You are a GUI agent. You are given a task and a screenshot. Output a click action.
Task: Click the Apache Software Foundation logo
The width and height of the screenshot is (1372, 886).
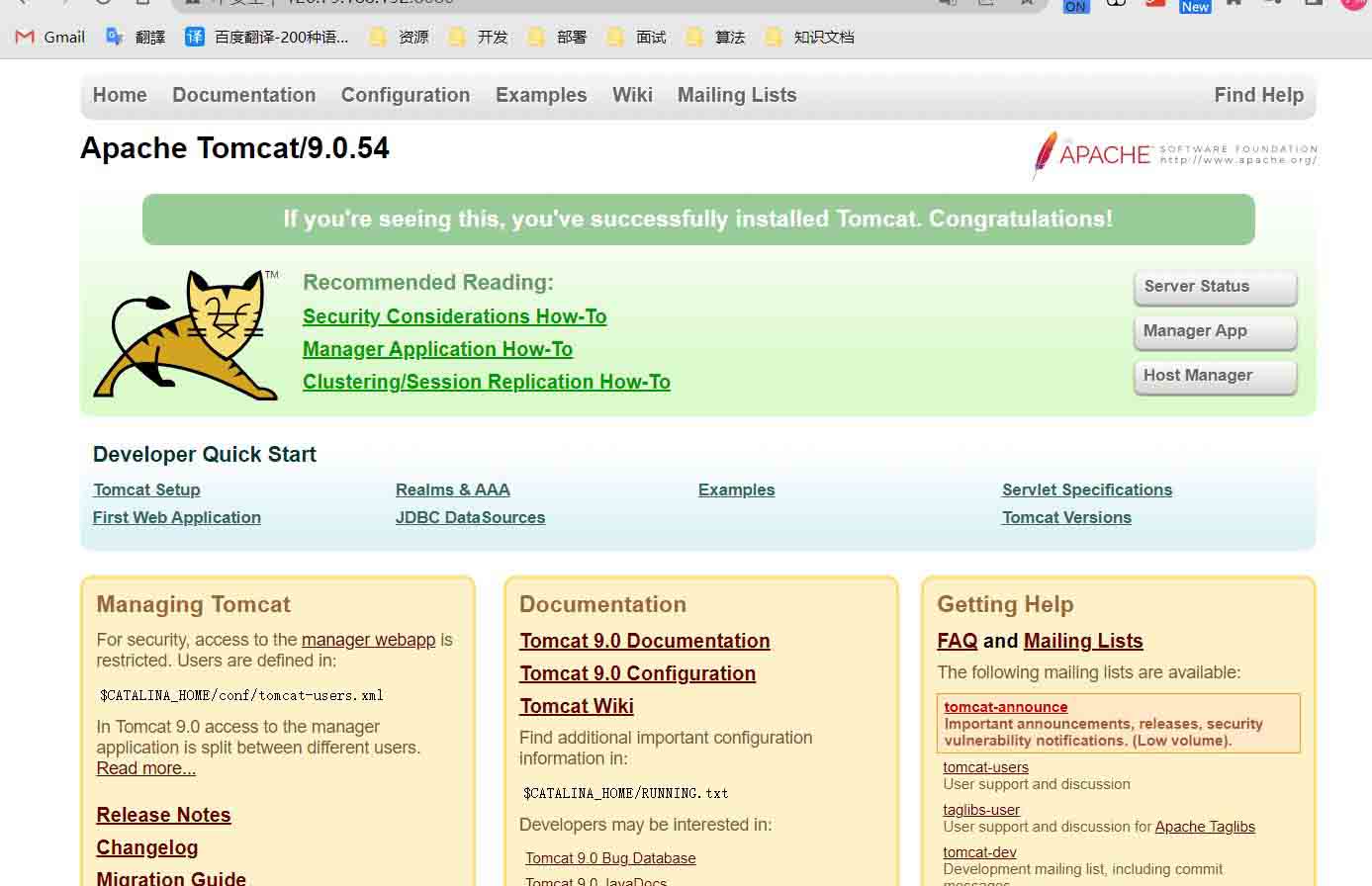coord(1174,155)
